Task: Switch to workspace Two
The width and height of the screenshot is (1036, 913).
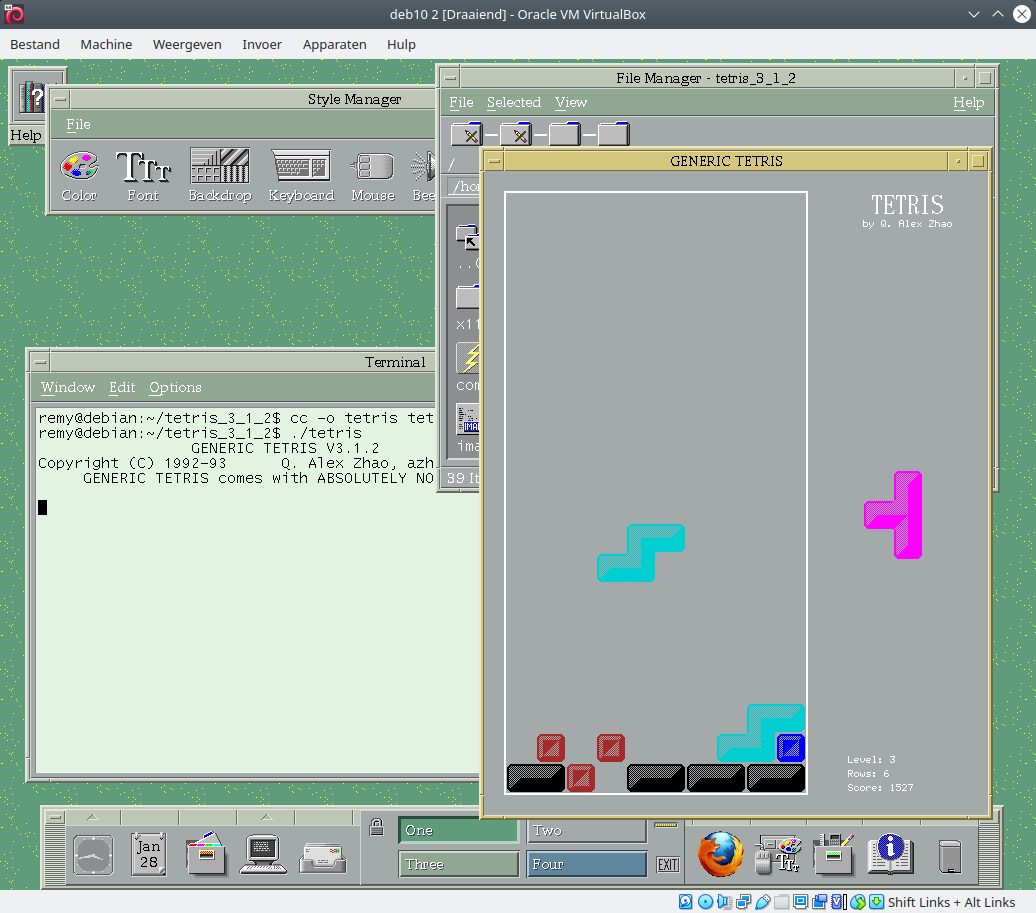Action: (586, 830)
